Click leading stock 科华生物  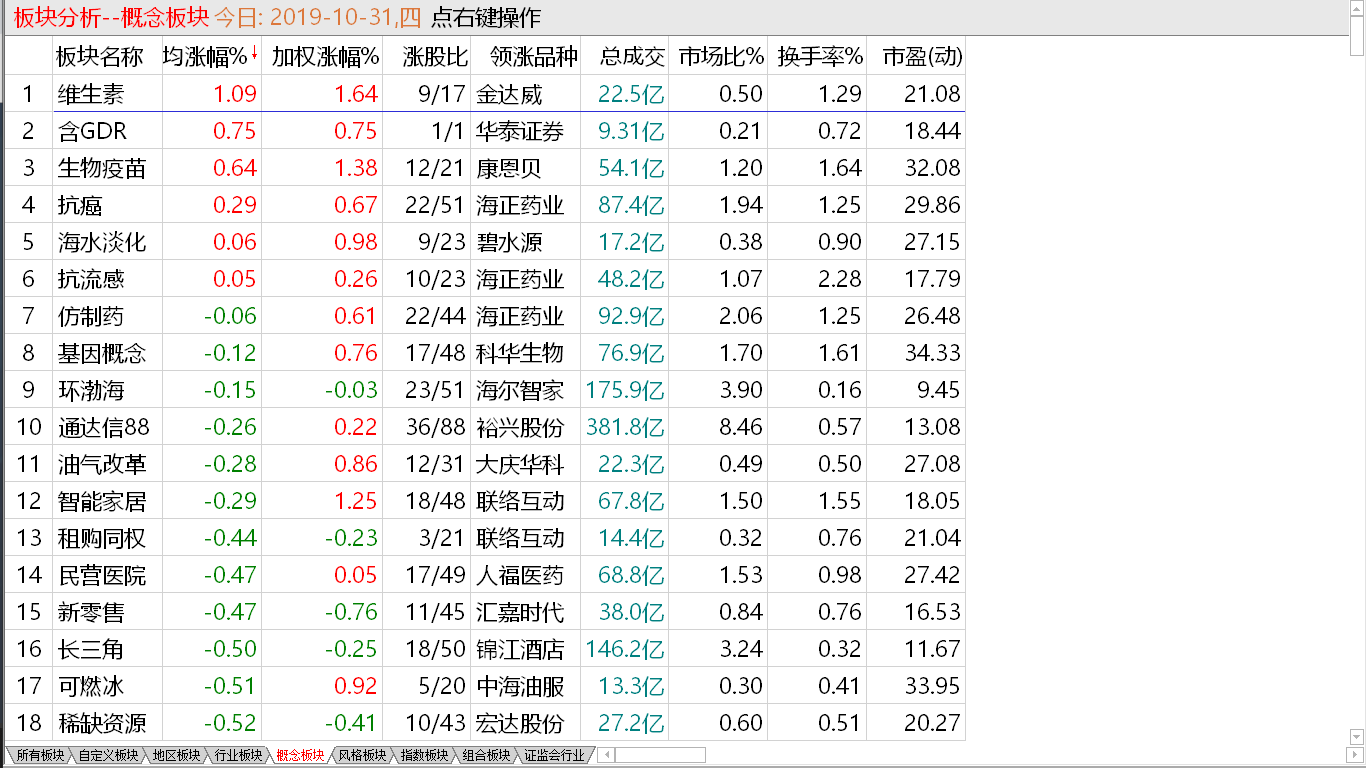tap(520, 353)
